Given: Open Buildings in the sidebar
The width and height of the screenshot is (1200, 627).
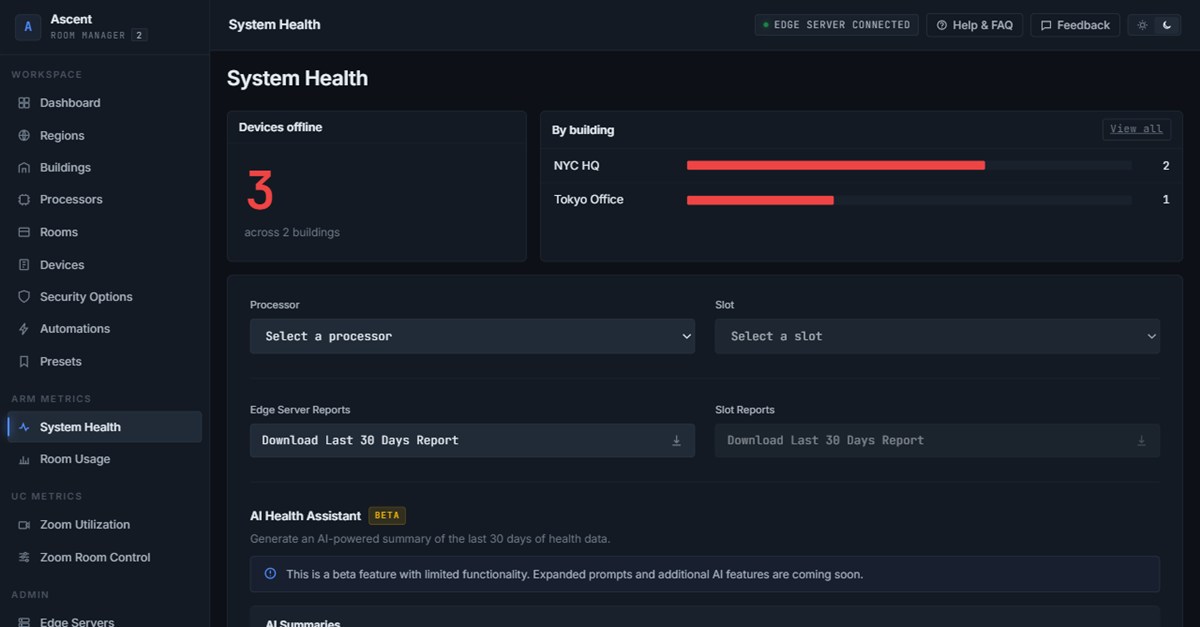Looking at the screenshot, I should pyautogui.click(x=104, y=168).
